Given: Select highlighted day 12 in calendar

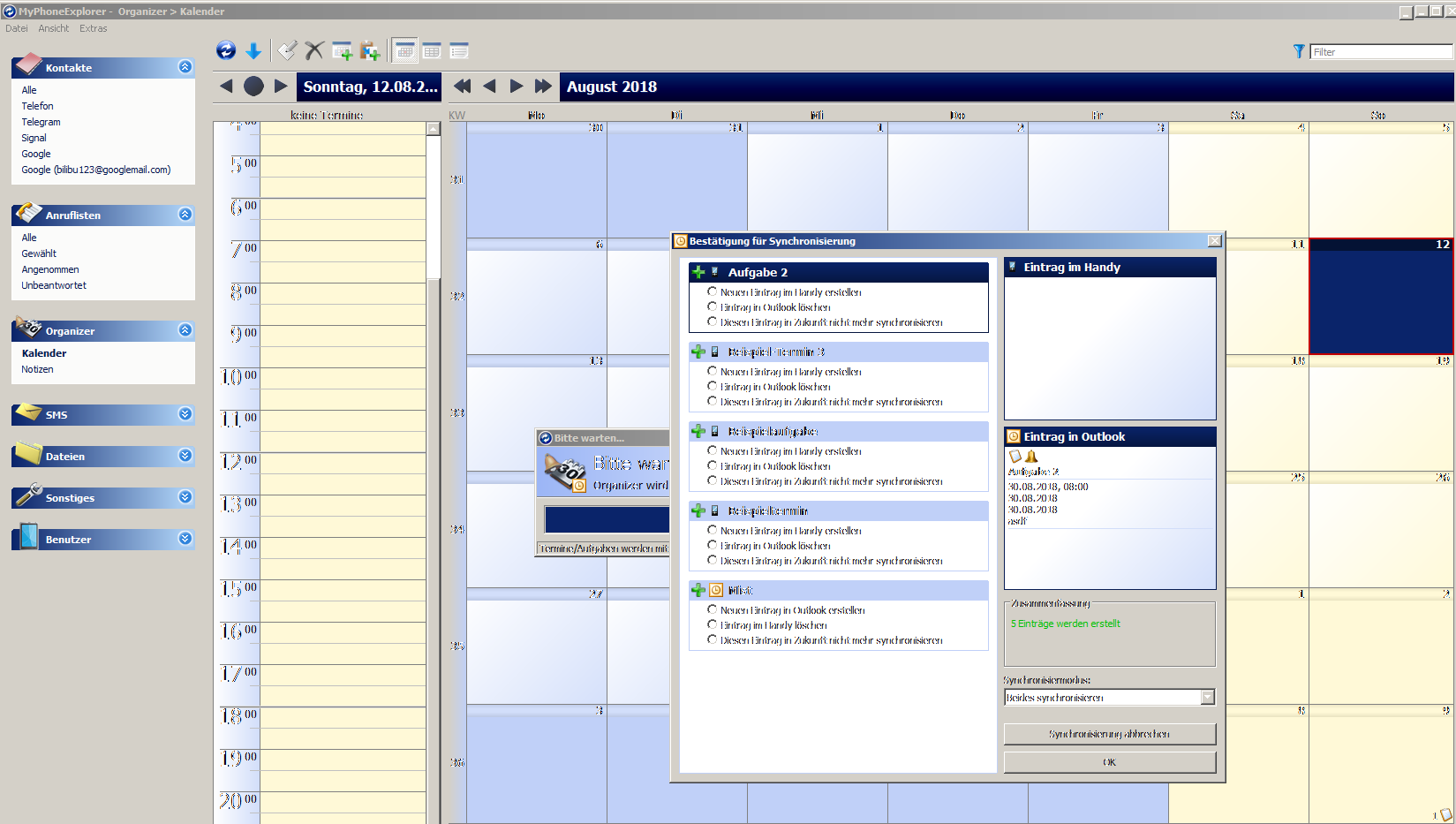Looking at the screenshot, I should pos(1381,297).
